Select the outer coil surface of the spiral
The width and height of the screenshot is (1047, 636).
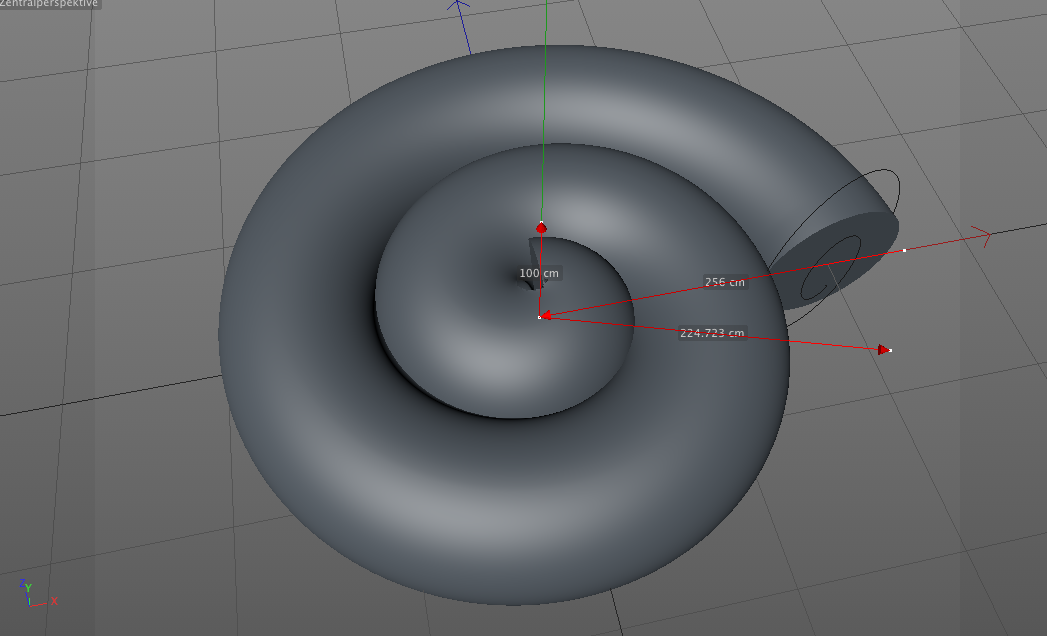330,450
